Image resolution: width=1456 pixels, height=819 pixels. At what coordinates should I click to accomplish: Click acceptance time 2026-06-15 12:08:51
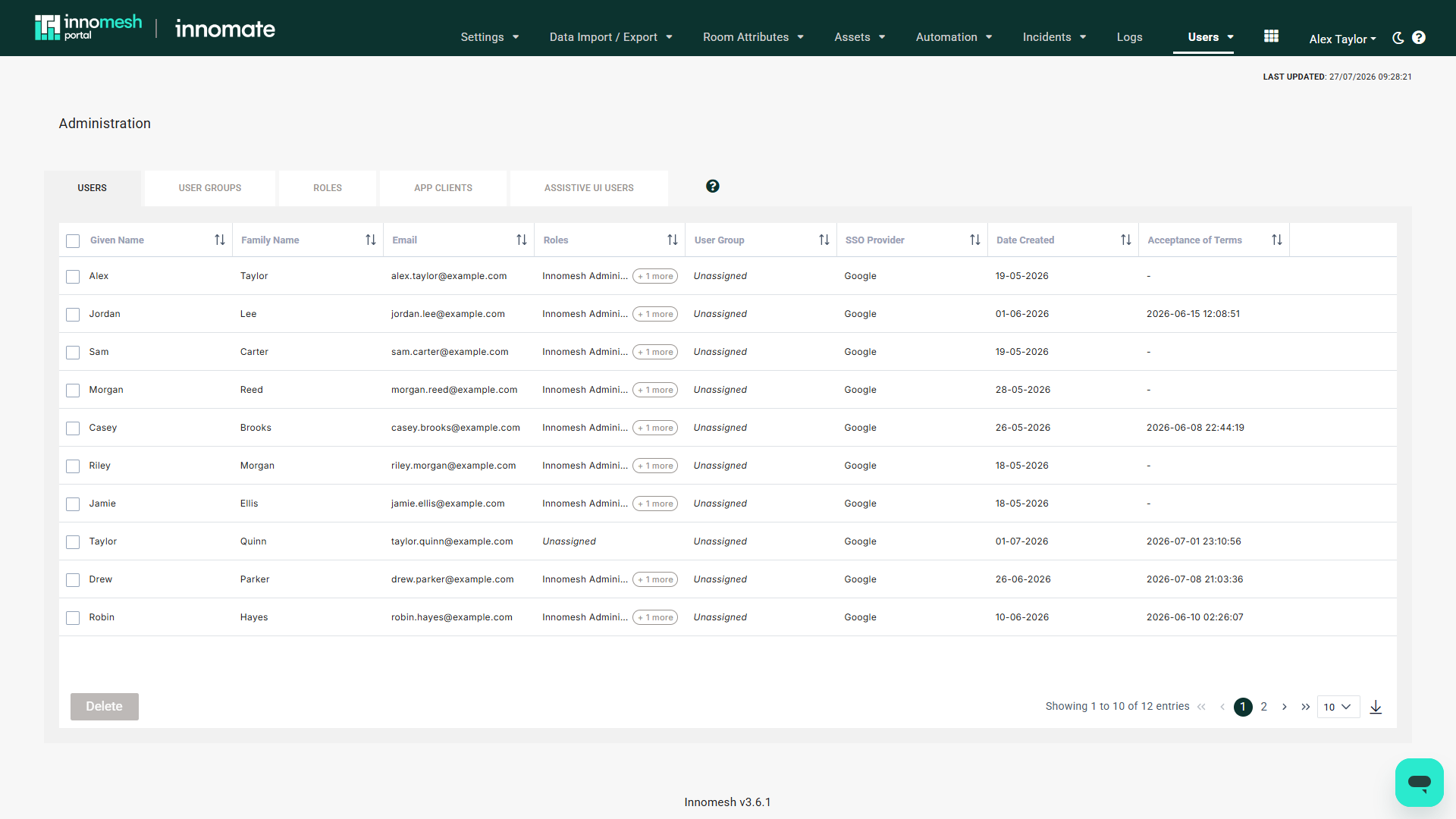pos(1194,314)
